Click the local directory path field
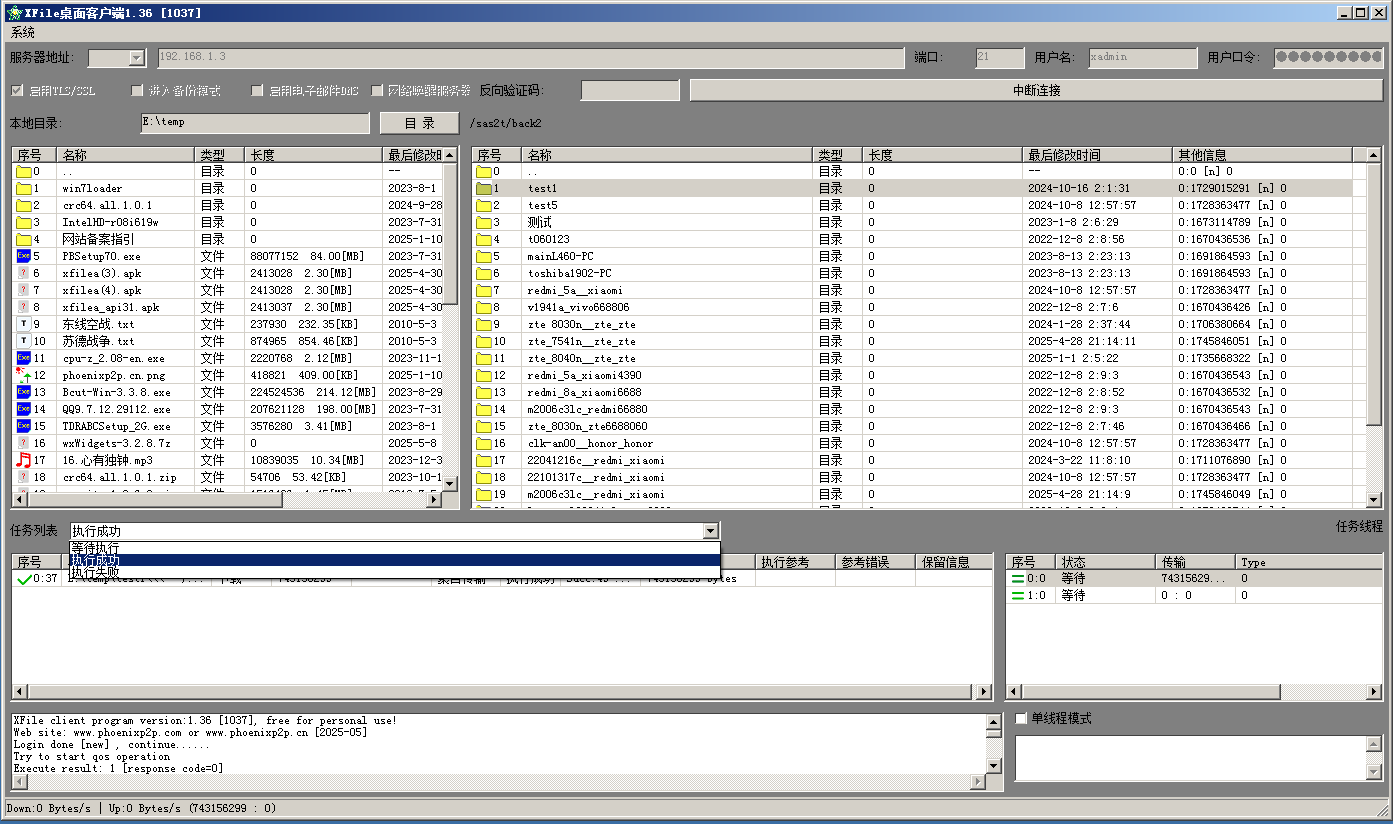The image size is (1393, 824). point(255,122)
